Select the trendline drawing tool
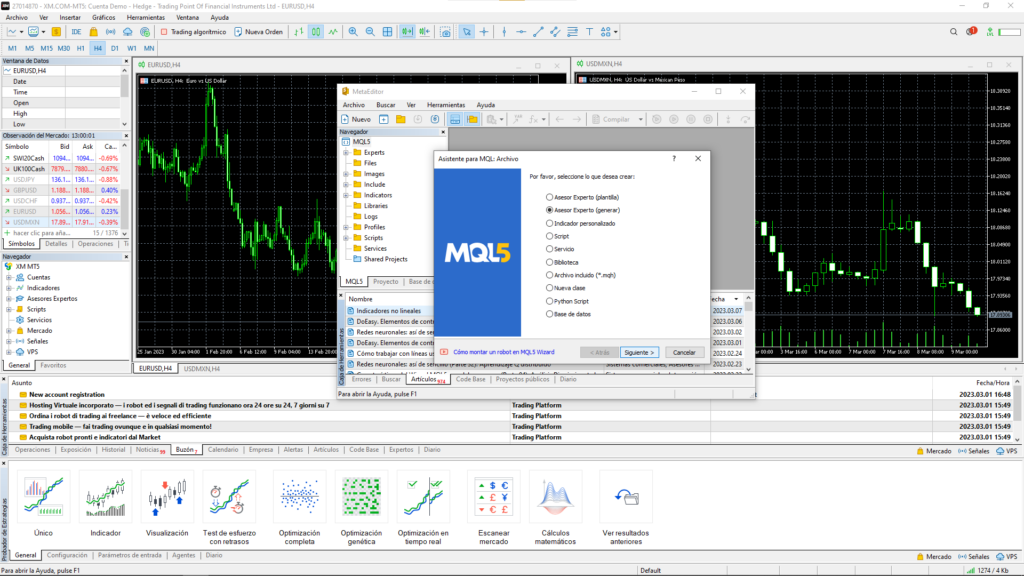The height and width of the screenshot is (576, 1024). [x=538, y=31]
